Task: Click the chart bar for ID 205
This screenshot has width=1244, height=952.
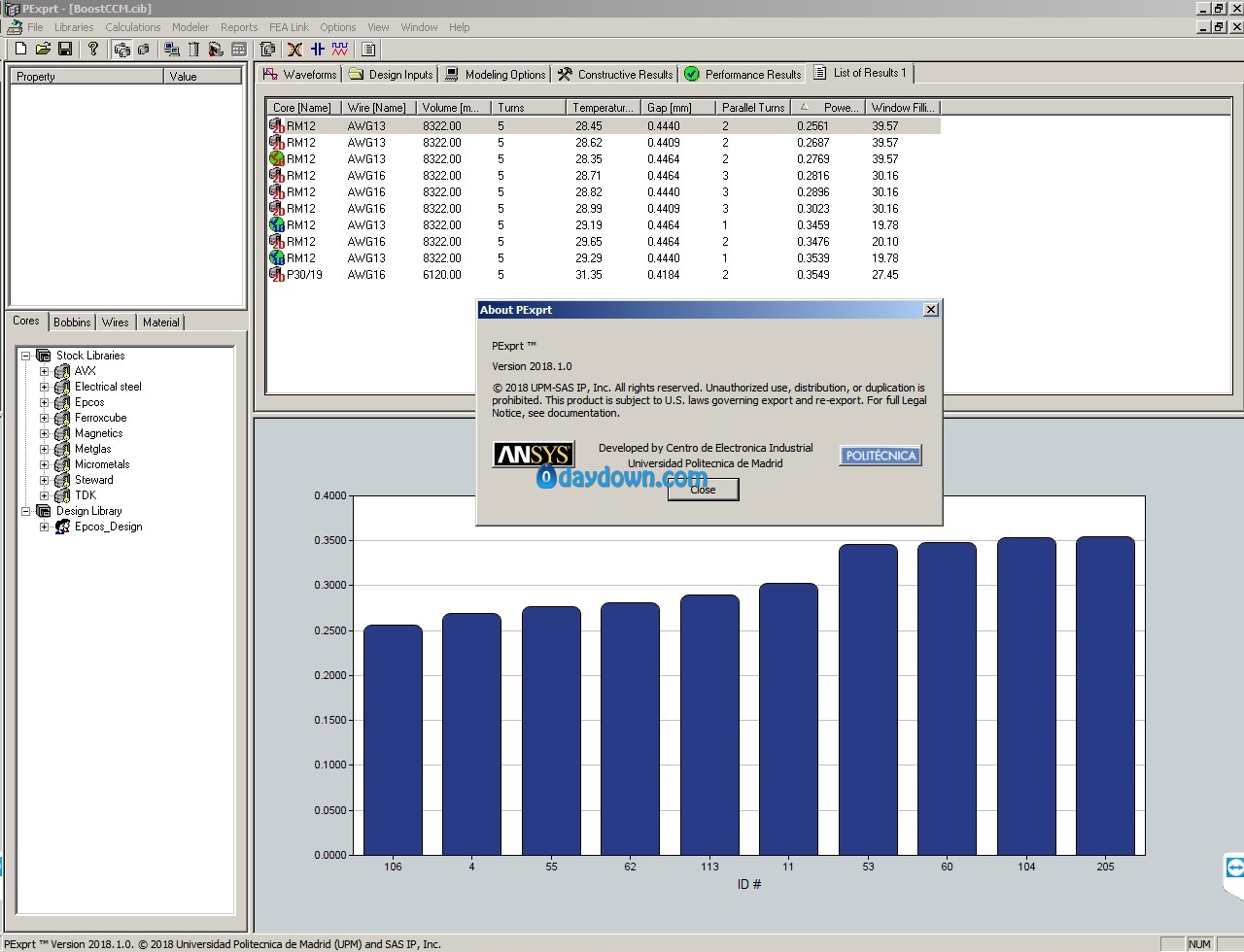Action: (1105, 696)
